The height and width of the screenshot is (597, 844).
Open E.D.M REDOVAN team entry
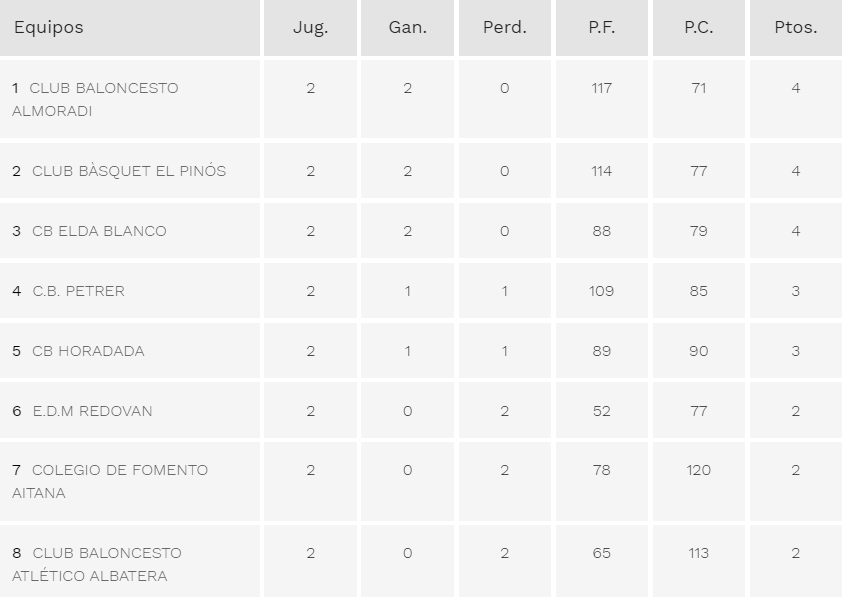tap(93, 411)
